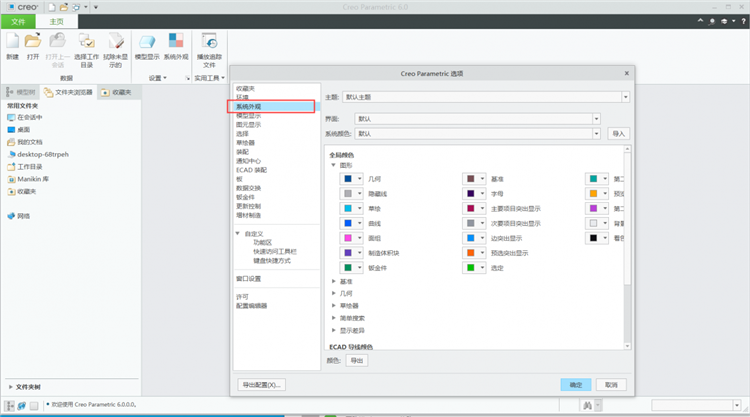Open the 实用工具 group dropdown
The width and height of the screenshot is (750, 417).
pos(209,78)
